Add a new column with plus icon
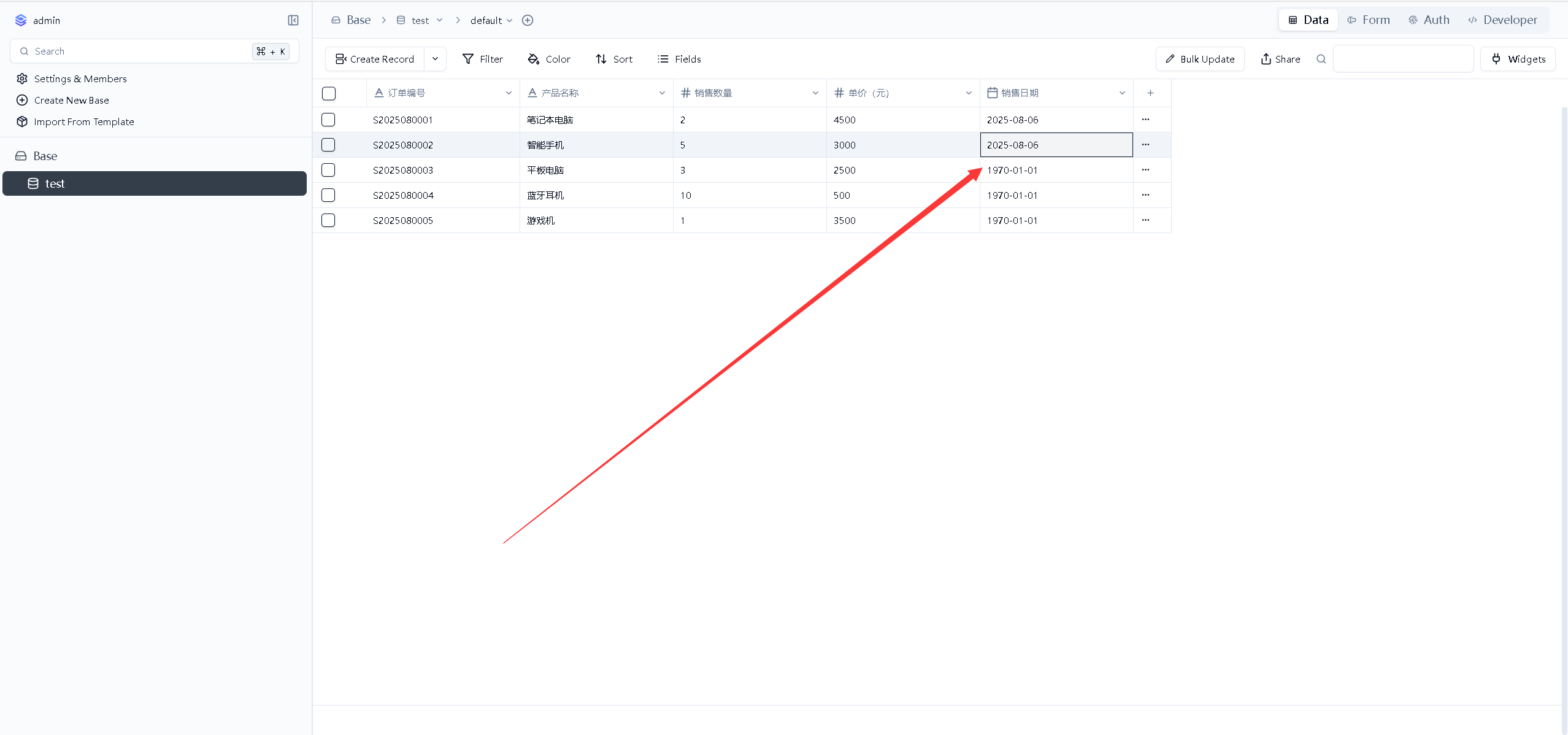This screenshot has width=1568, height=735. [1150, 93]
